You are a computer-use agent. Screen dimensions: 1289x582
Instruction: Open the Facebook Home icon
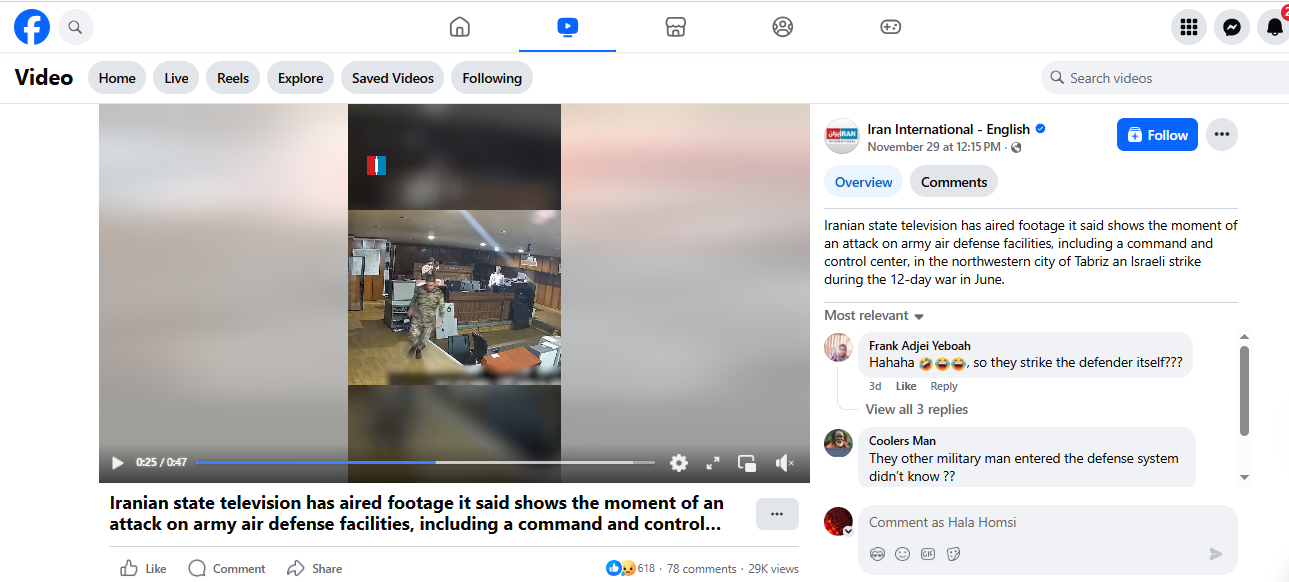460,27
